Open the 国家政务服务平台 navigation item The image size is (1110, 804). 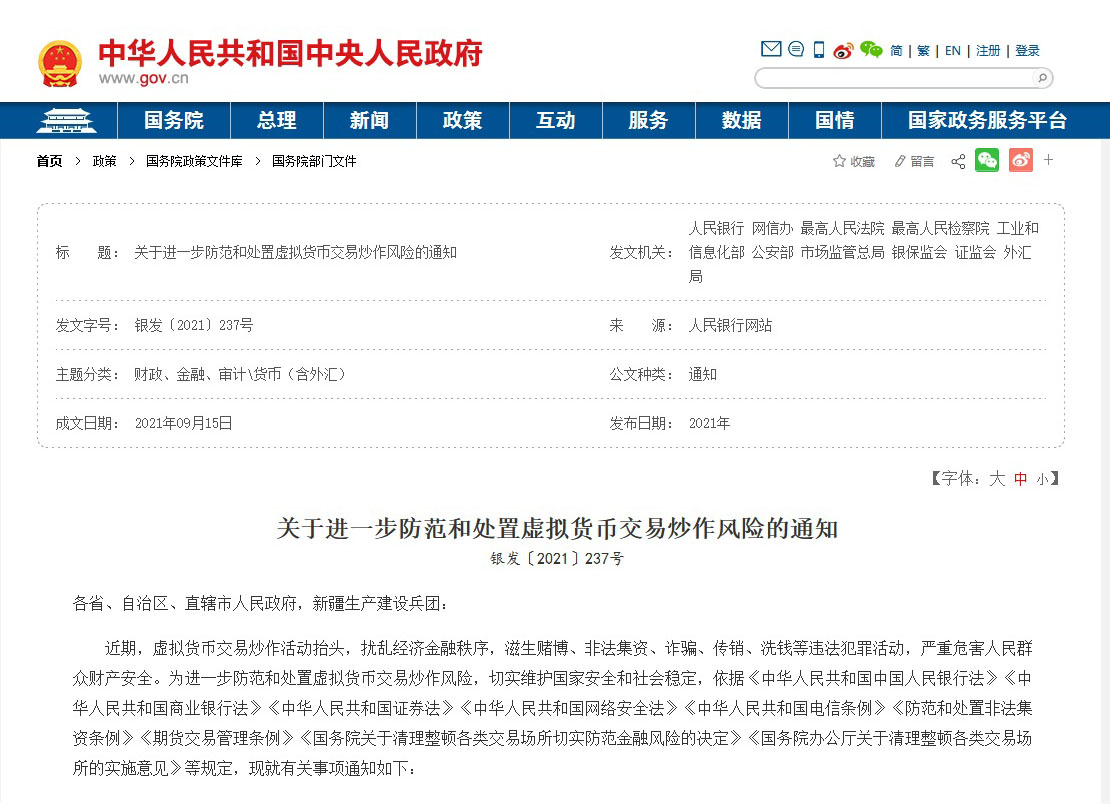987,121
